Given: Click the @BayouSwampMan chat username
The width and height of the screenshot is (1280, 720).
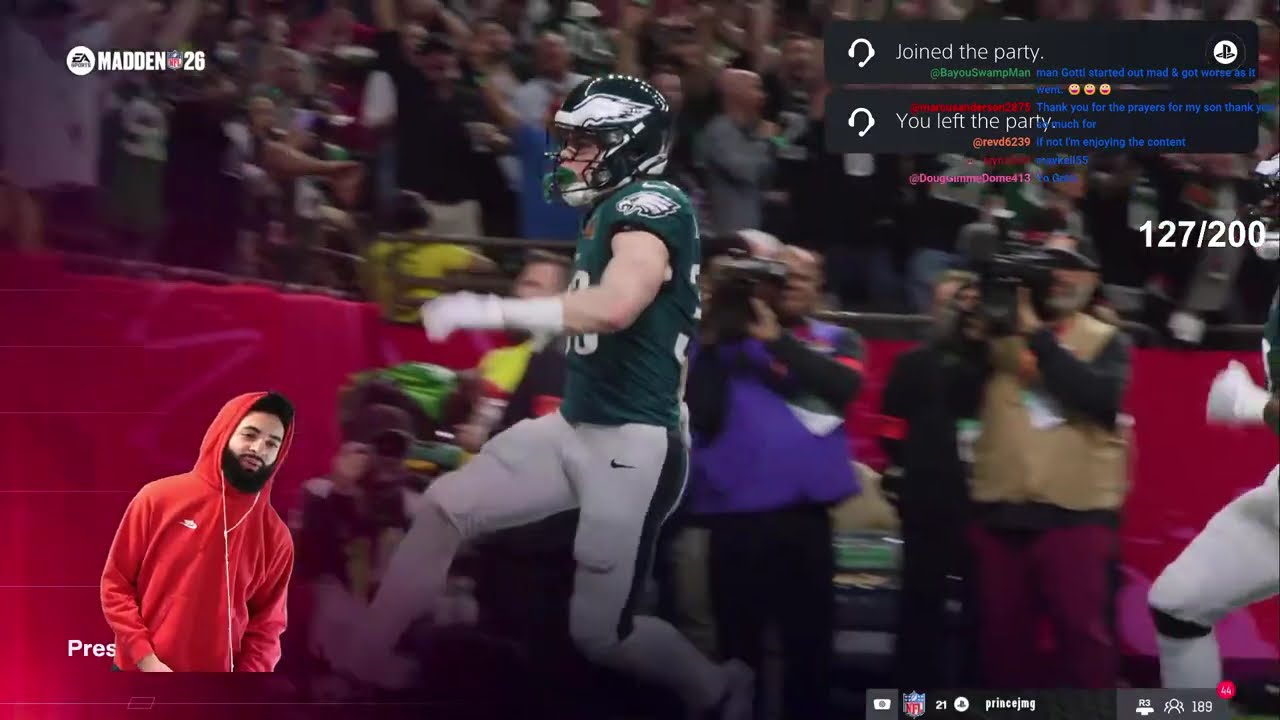Looking at the screenshot, I should (x=979, y=73).
